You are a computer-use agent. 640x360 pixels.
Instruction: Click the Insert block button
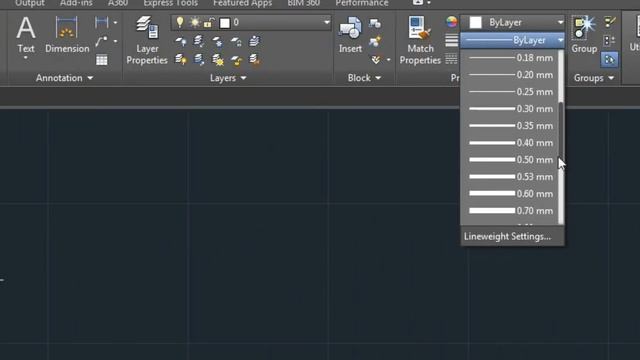click(350, 35)
